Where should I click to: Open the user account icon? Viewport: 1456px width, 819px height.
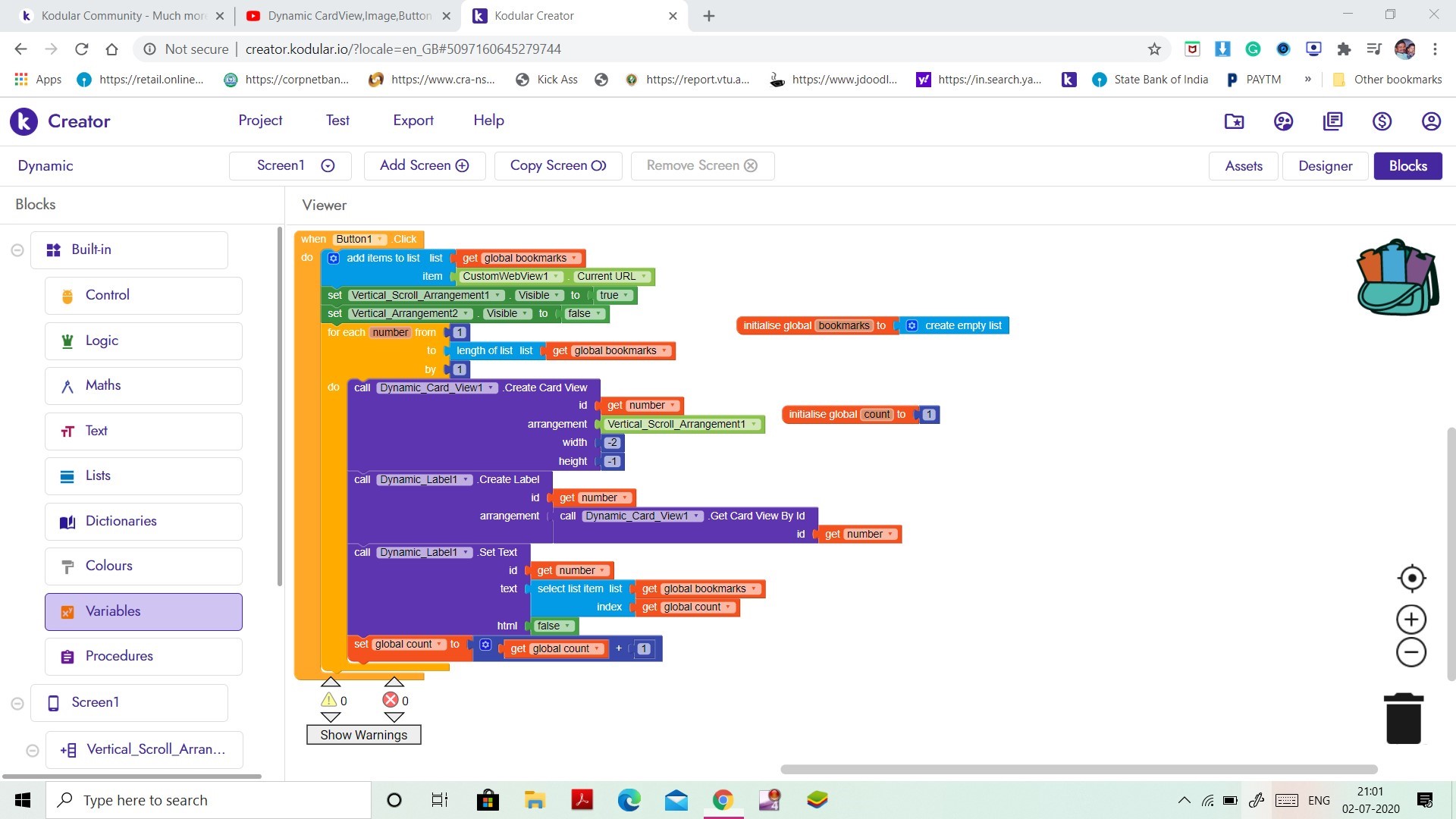coord(1431,121)
